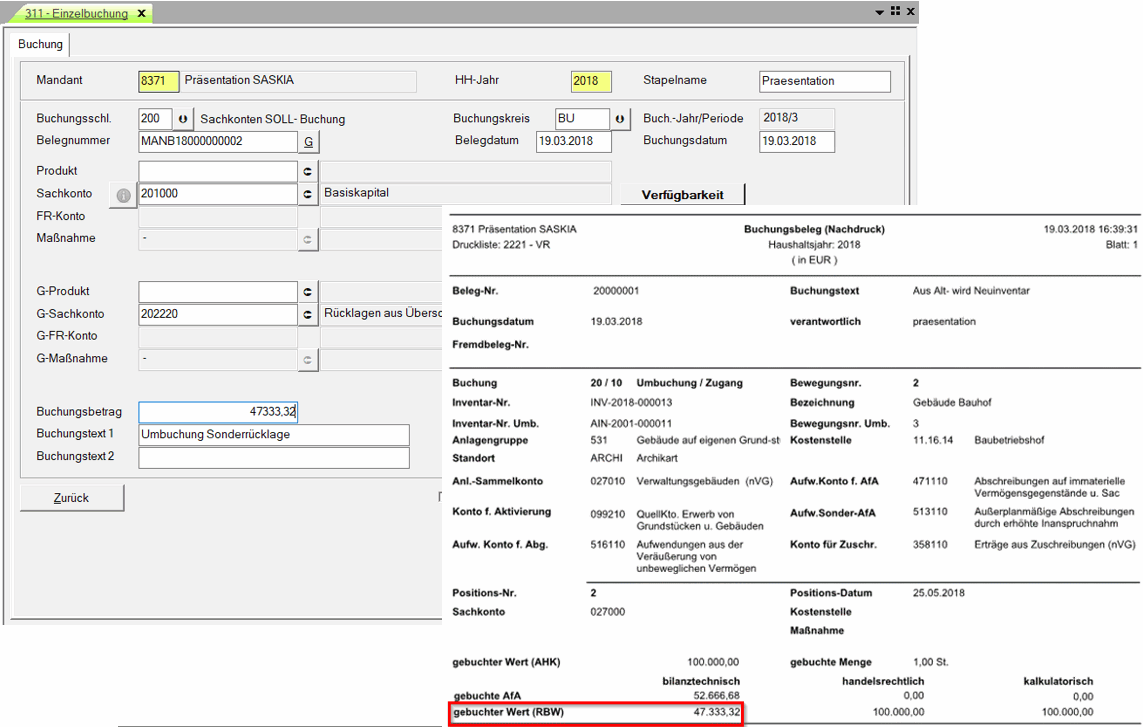The height and width of the screenshot is (727, 1143).
Task: Click the G button next to Belegnummer
Action: [308, 142]
